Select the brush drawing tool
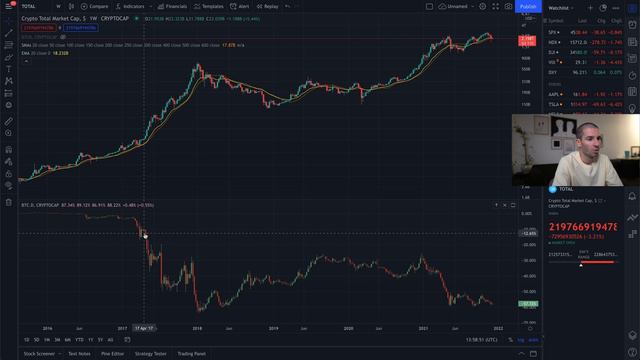 [x=9, y=57]
